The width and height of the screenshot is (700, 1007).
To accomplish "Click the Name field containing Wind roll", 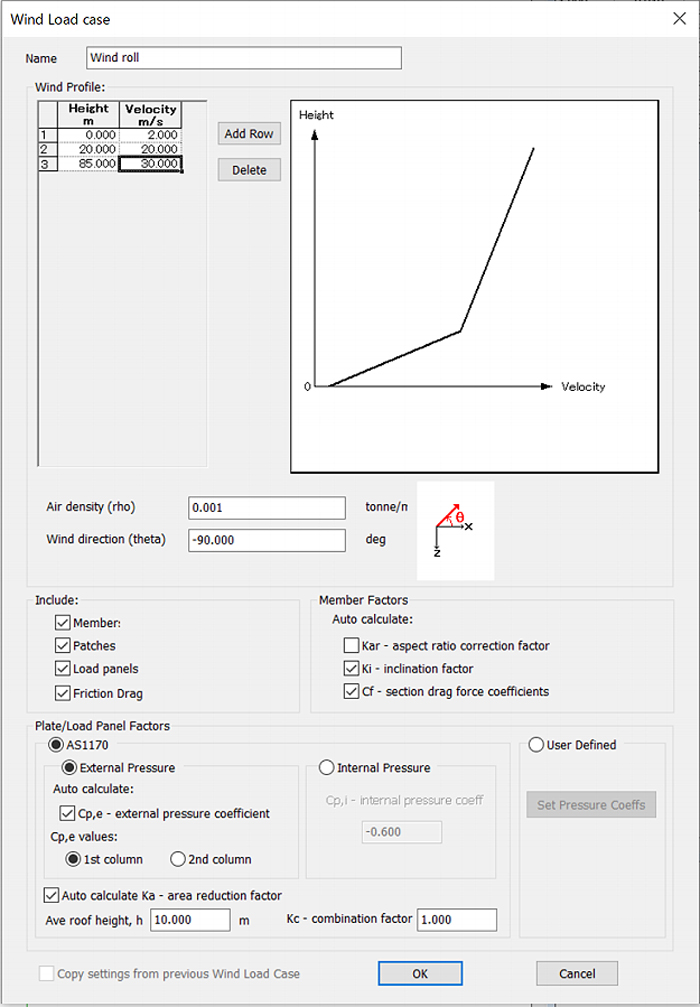I will pyautogui.click(x=244, y=58).
